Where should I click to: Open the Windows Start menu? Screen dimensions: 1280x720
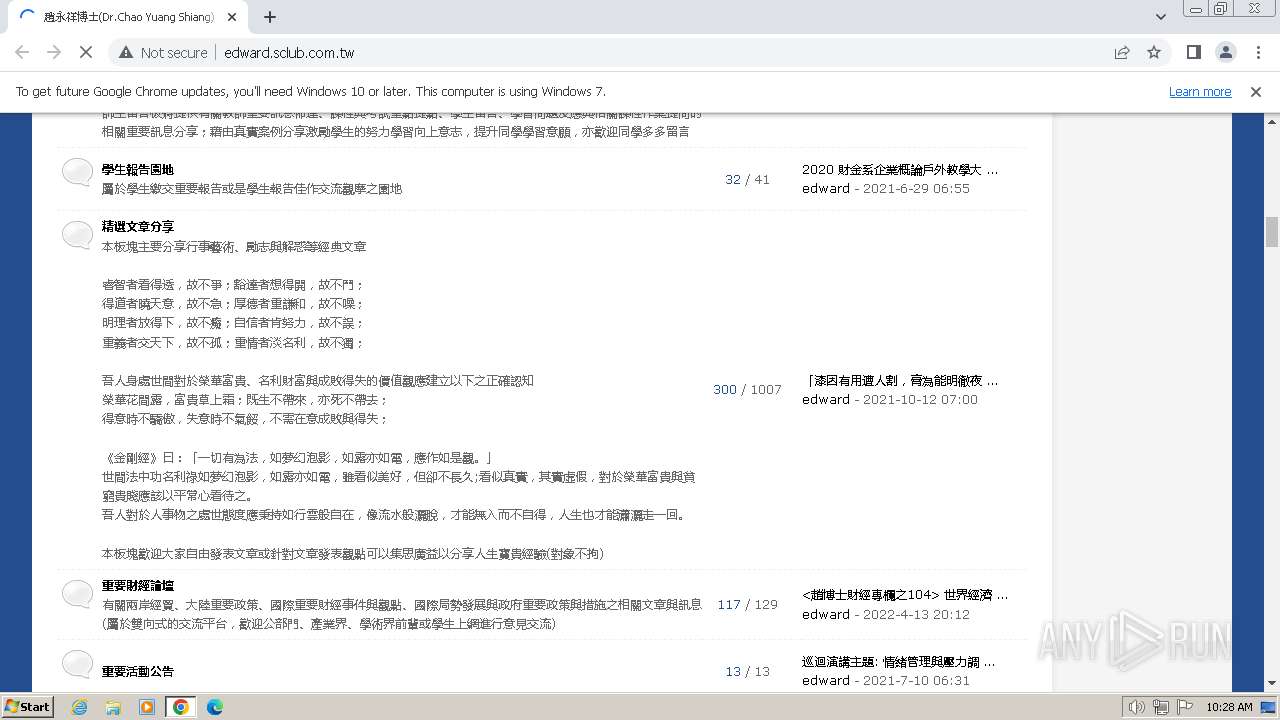28,706
